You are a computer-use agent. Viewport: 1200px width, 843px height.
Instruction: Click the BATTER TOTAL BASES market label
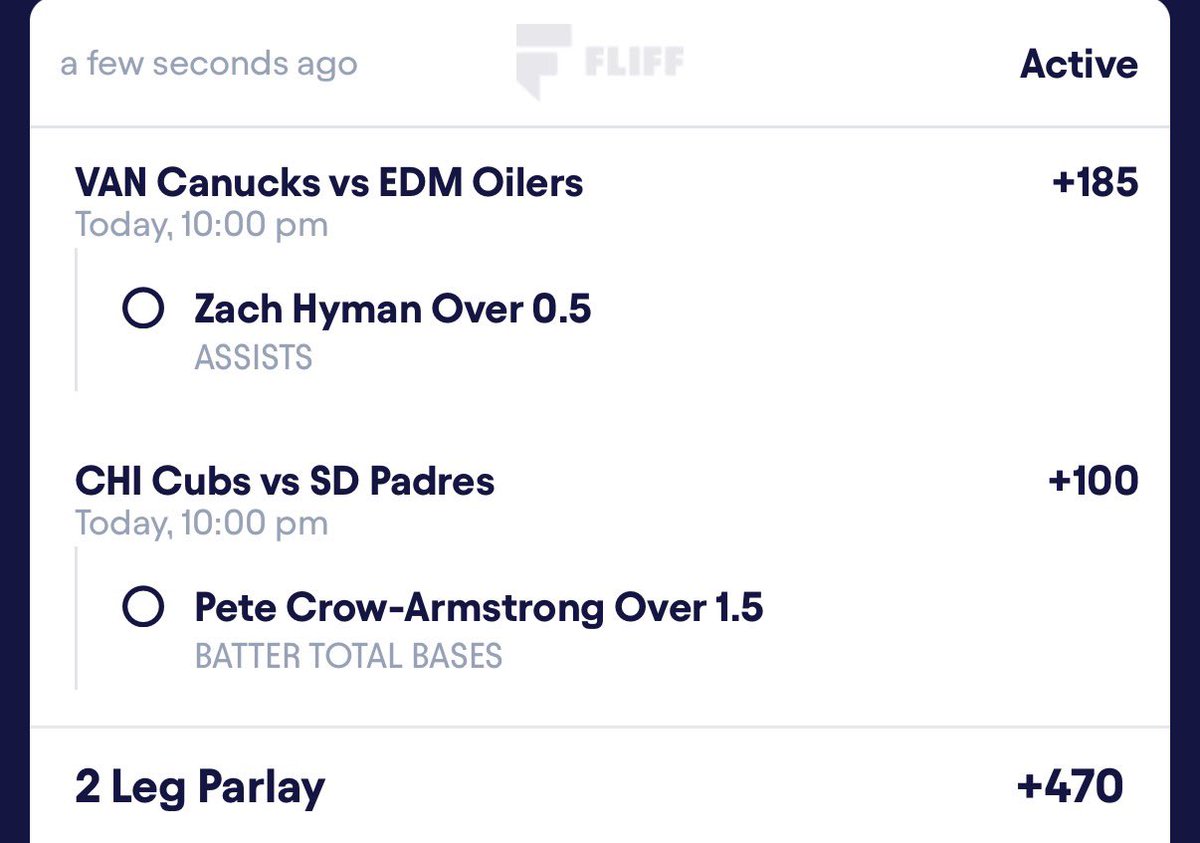tap(348, 656)
